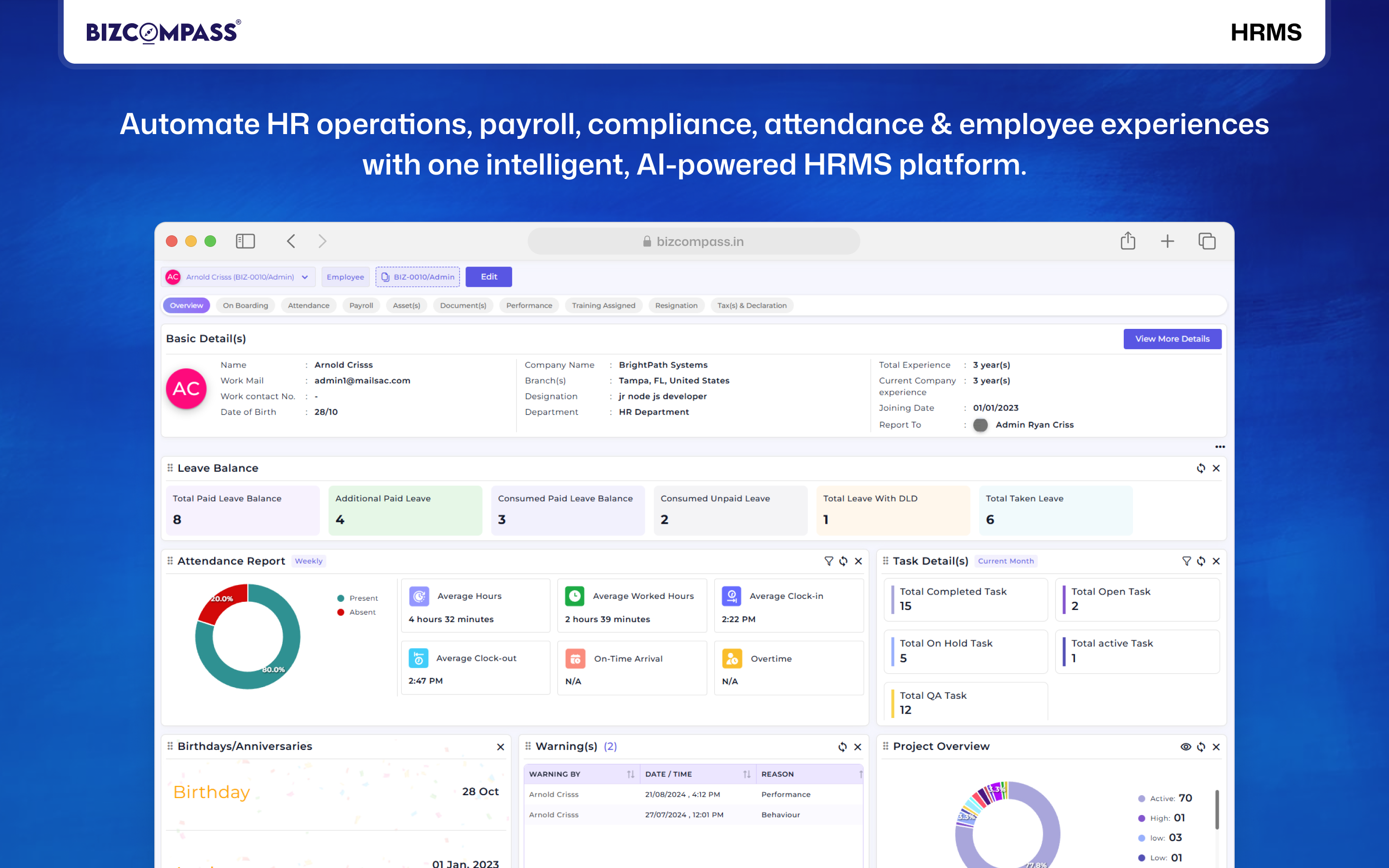Select the Total Taken Leave card
The image size is (1389, 868).
point(1056,510)
